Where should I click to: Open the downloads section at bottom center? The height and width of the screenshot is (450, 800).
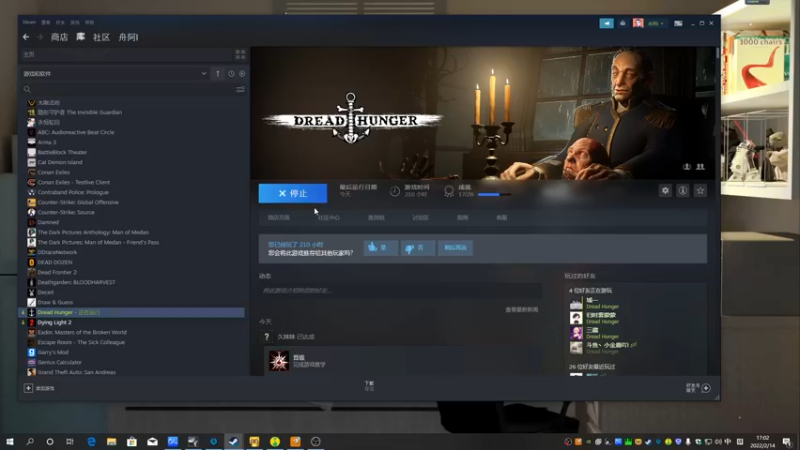point(369,386)
